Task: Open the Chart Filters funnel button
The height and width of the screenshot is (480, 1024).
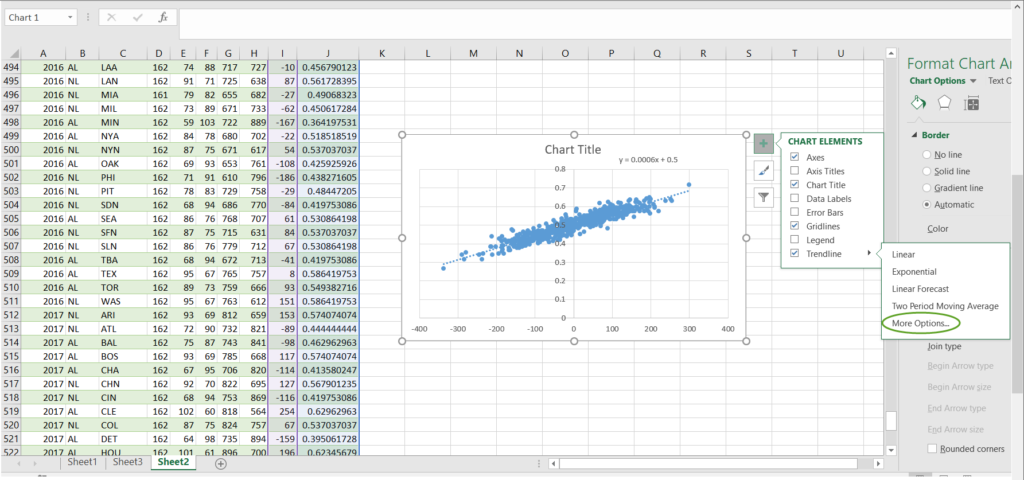Action: 763,198
